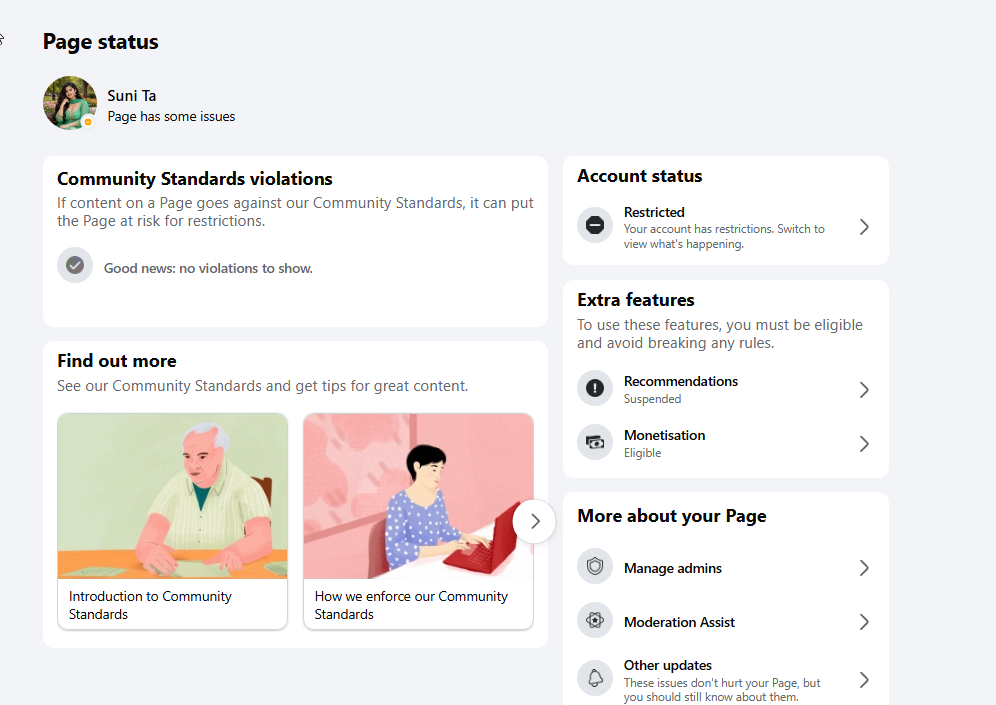This screenshot has width=996, height=705.
Task: Click the no violations checkmark icon
Action: click(x=75, y=265)
